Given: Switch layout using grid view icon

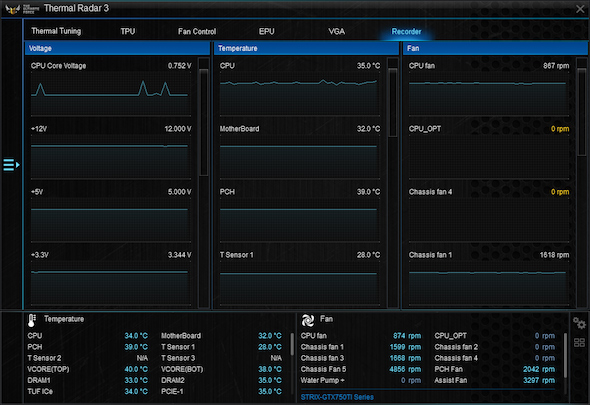Looking at the screenshot, I should click(x=579, y=343).
